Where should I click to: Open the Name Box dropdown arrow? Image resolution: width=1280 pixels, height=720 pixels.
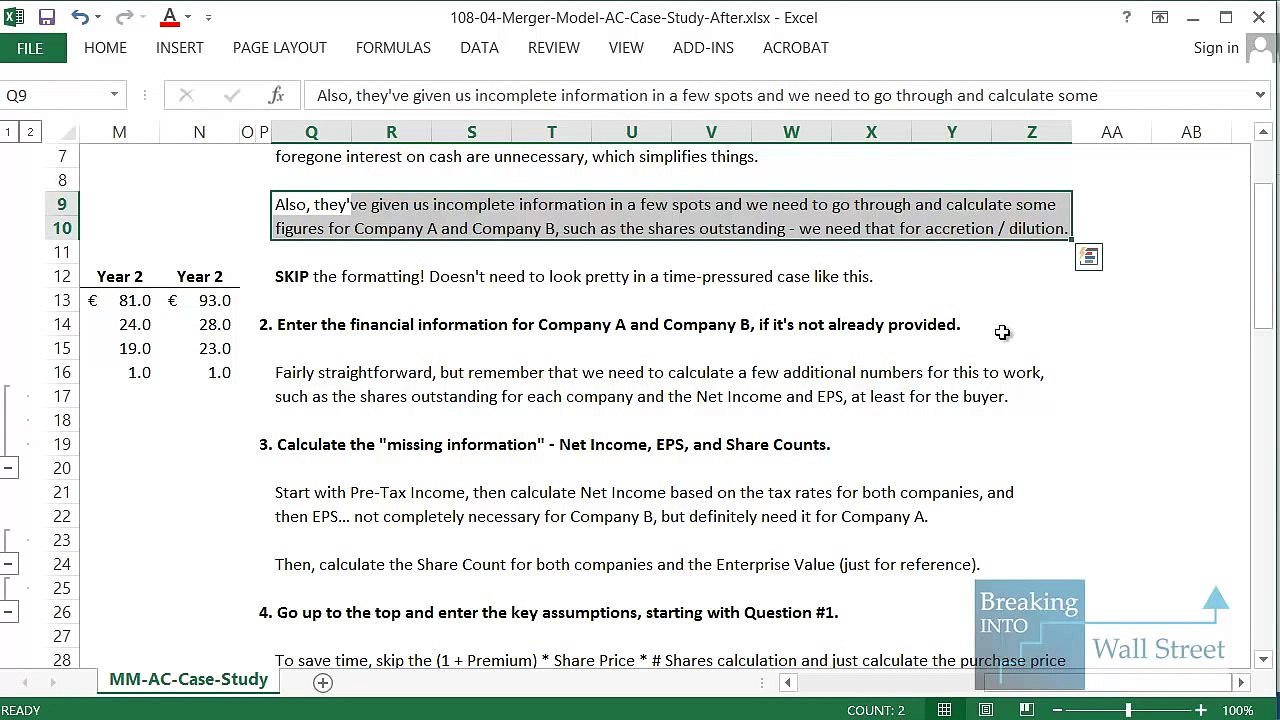coord(114,95)
